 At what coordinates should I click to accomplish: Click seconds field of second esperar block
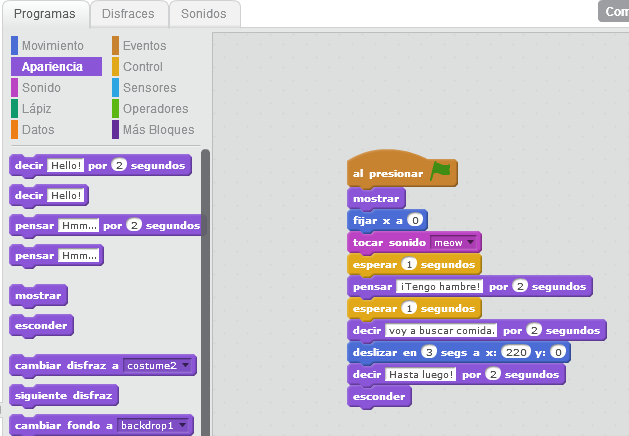click(409, 308)
